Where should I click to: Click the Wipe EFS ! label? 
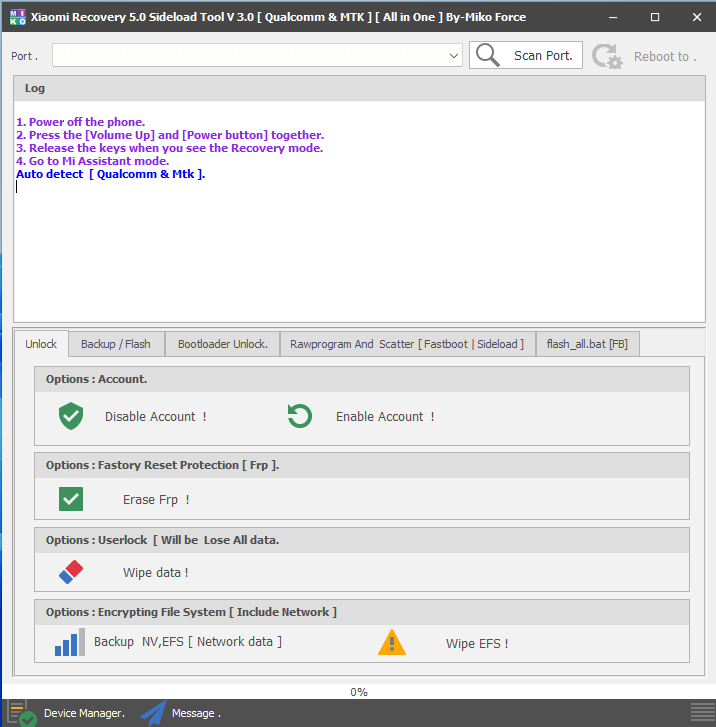pyautogui.click(x=477, y=644)
